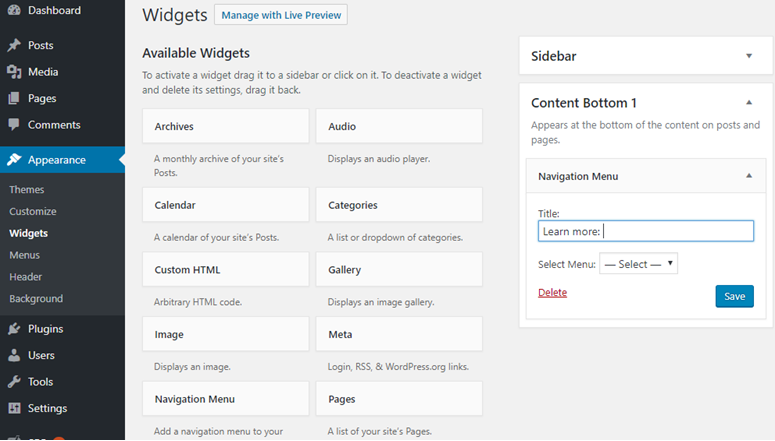Click the Comments speech bubble icon

click(14, 124)
